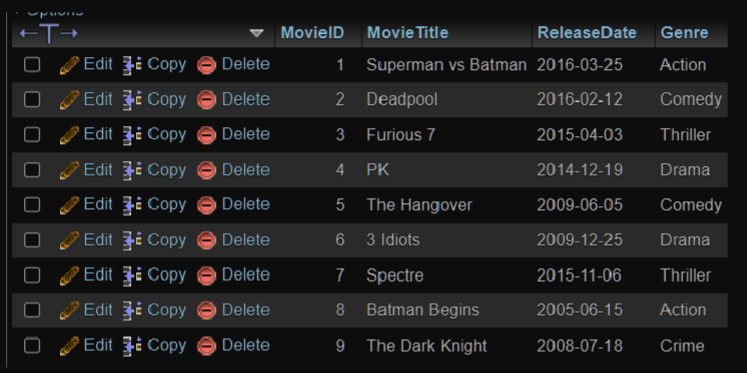This screenshot has height=373, width=747.
Task: Tick the checkbox beside The Dark Knight
Action: [32, 345]
